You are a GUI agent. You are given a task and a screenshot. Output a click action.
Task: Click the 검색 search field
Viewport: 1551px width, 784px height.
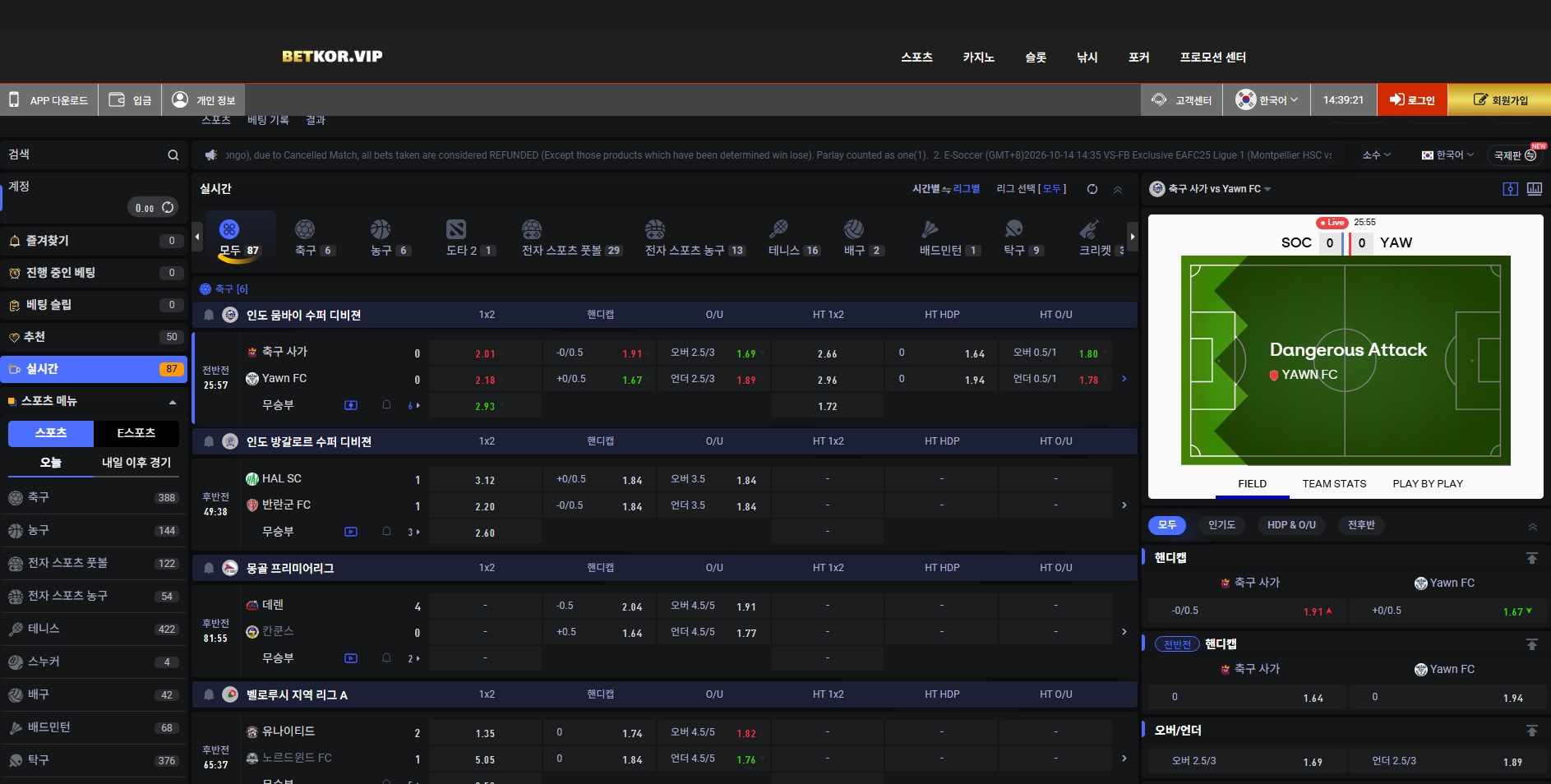click(x=94, y=154)
